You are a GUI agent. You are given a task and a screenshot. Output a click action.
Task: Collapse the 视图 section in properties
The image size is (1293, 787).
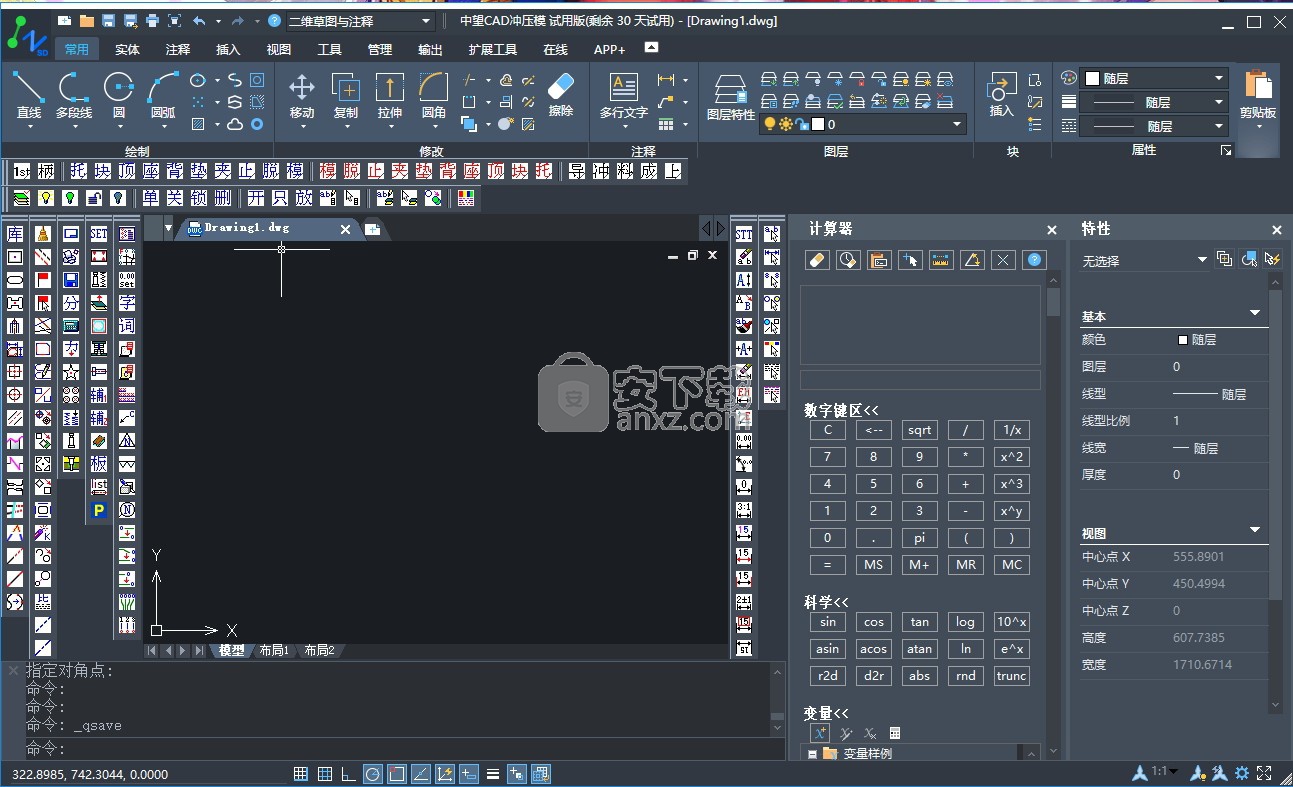pyautogui.click(x=1255, y=531)
